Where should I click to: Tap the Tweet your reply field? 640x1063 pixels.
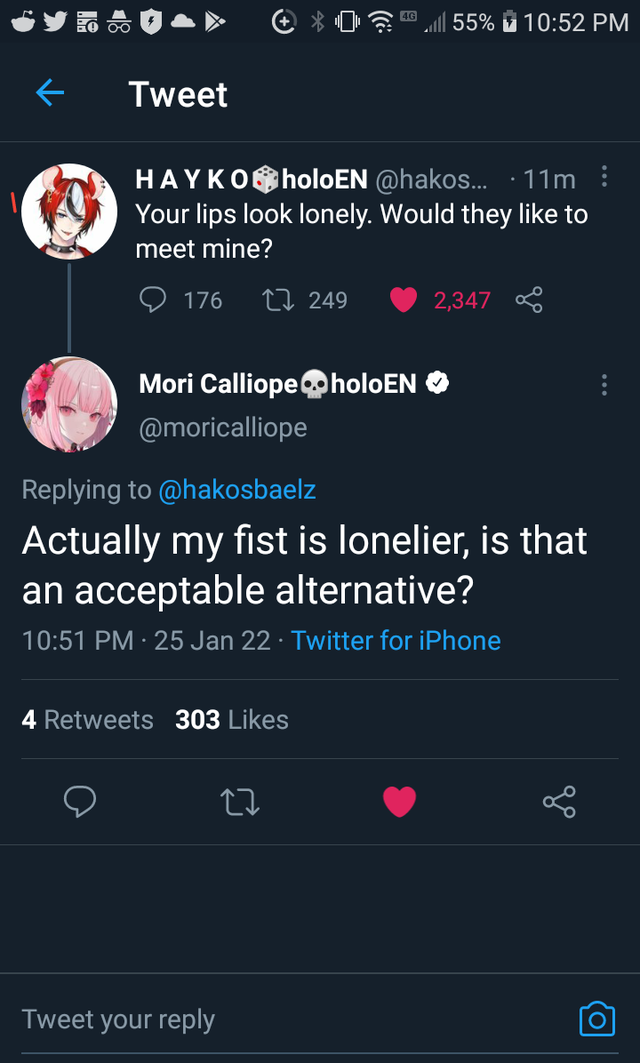coord(120,1018)
